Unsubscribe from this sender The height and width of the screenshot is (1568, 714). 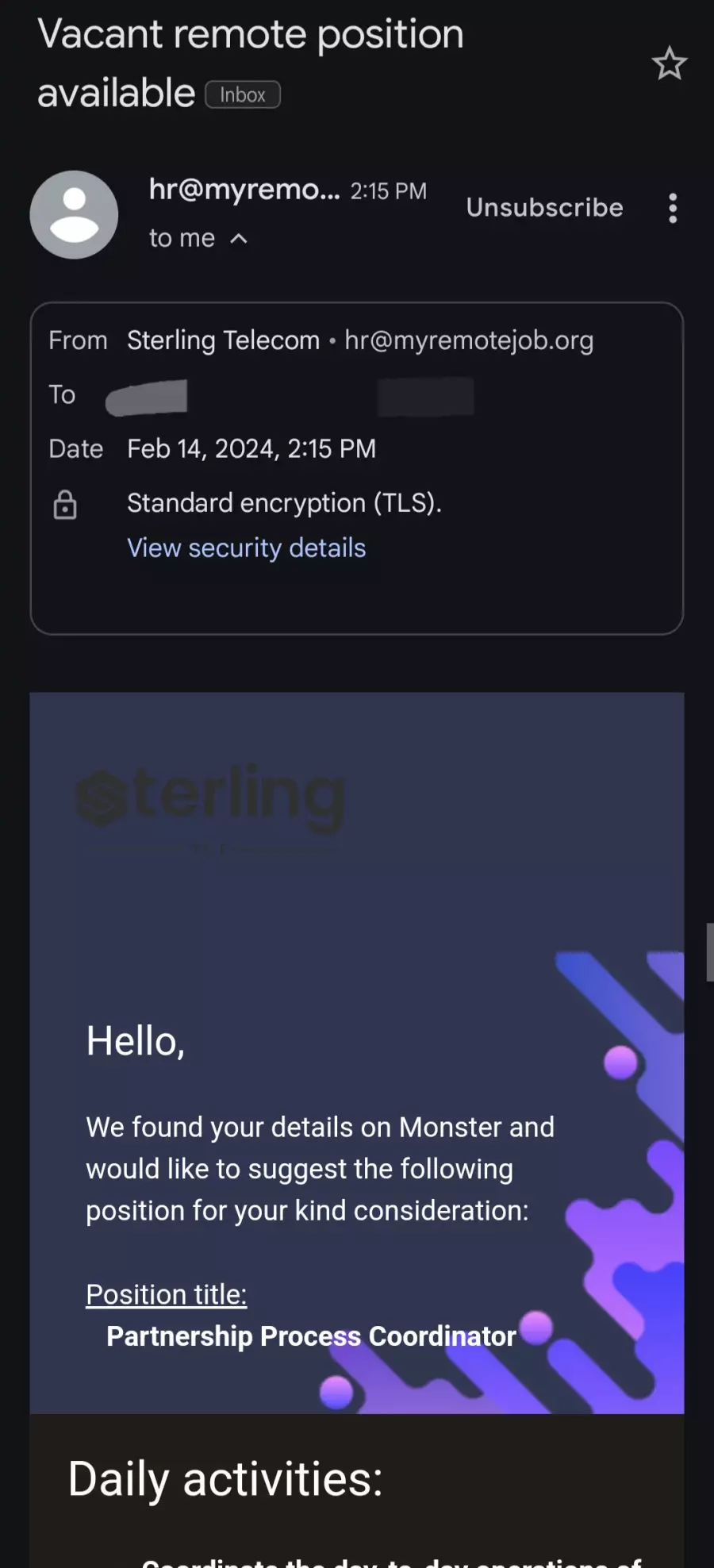pyautogui.click(x=544, y=208)
